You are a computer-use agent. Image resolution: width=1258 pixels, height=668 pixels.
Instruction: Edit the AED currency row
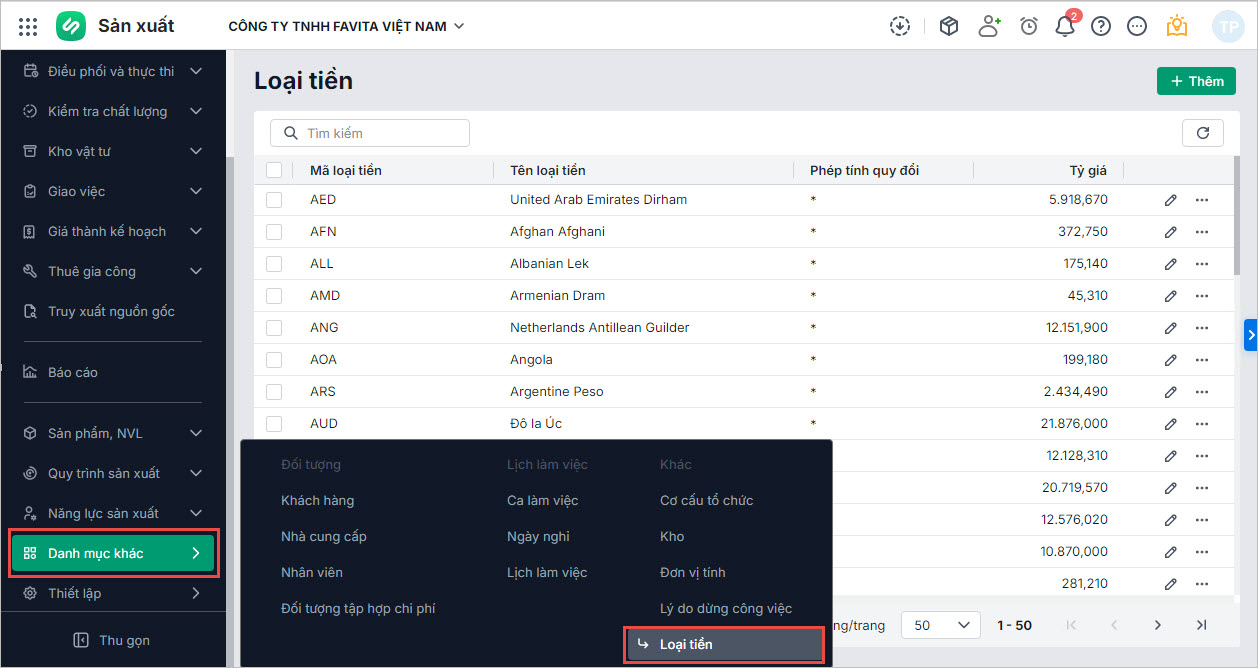(x=1170, y=200)
